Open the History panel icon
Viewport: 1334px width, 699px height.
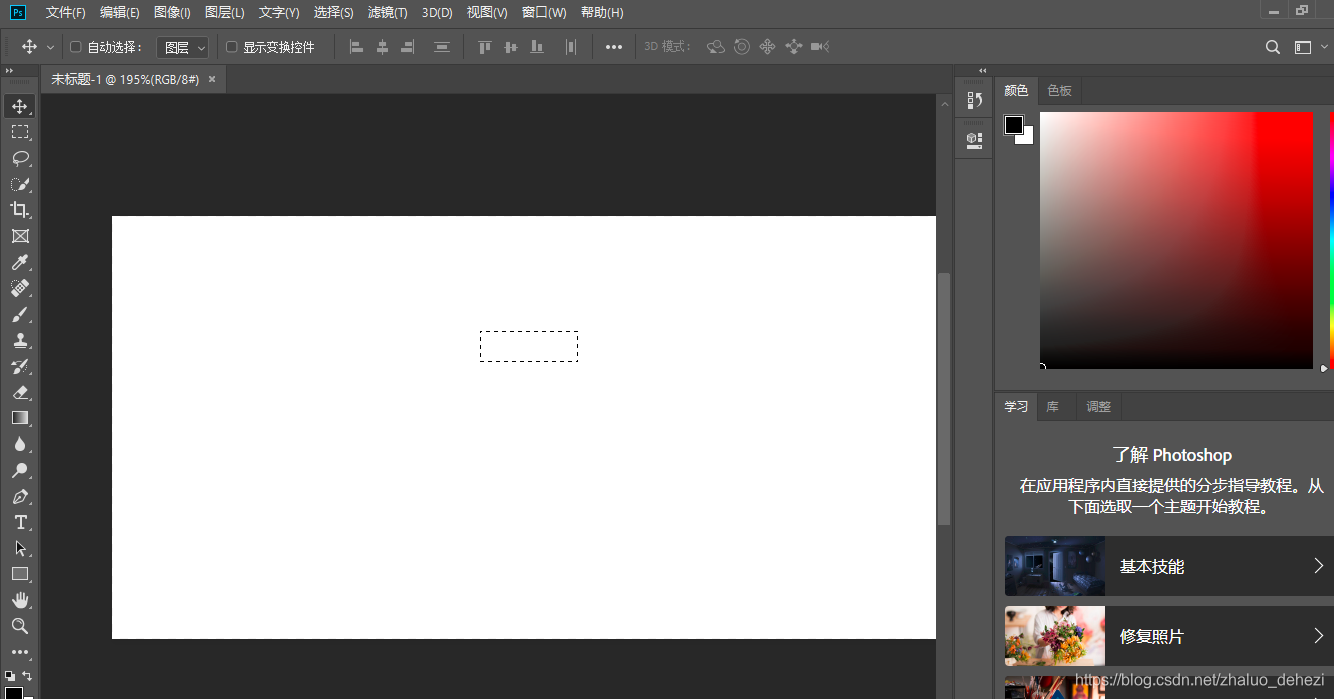point(974,100)
